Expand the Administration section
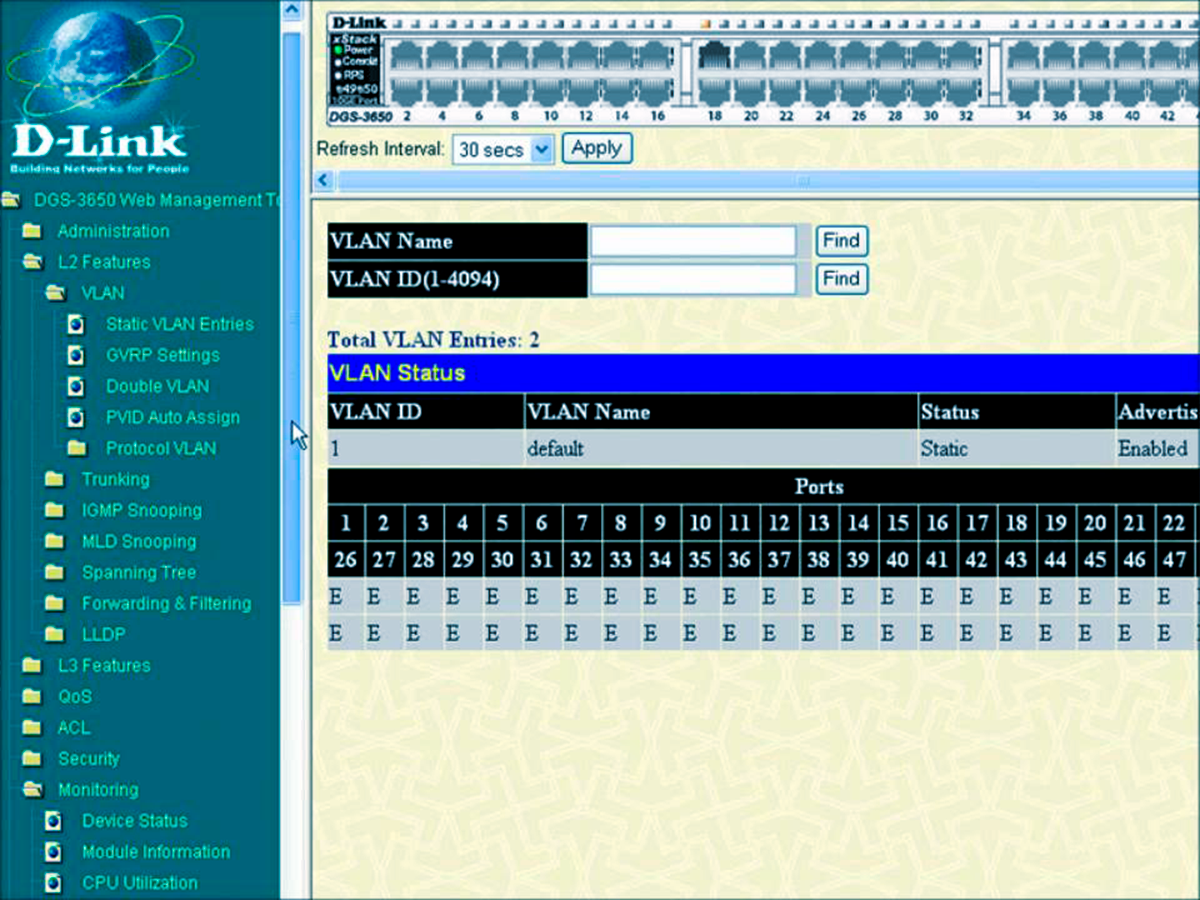Viewport: 1200px width, 900px height. [x=114, y=231]
